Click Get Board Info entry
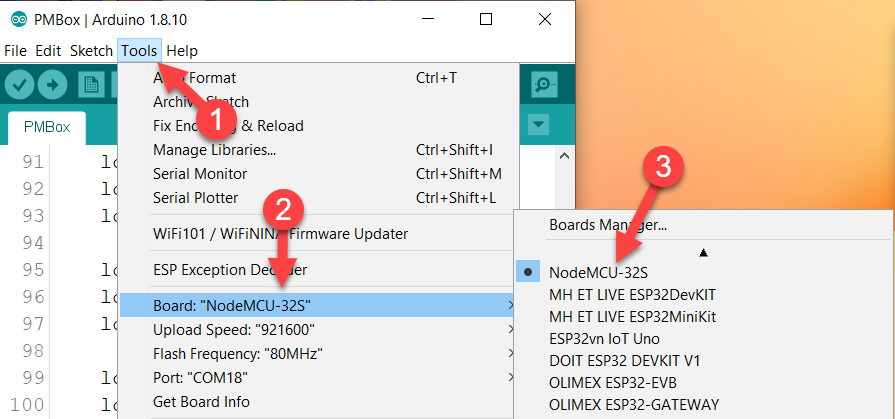The image size is (895, 419). 319,402
